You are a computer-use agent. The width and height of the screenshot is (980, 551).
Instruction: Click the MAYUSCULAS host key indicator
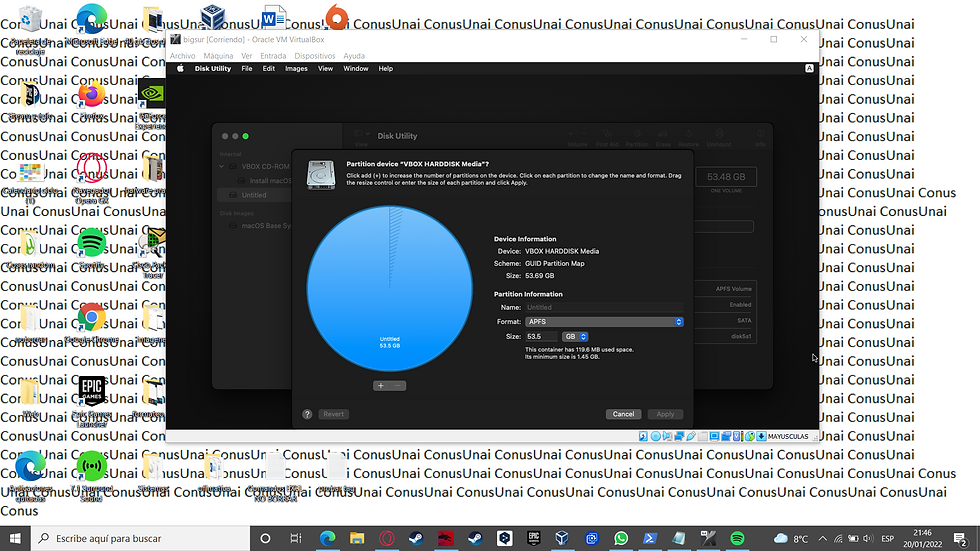point(788,437)
